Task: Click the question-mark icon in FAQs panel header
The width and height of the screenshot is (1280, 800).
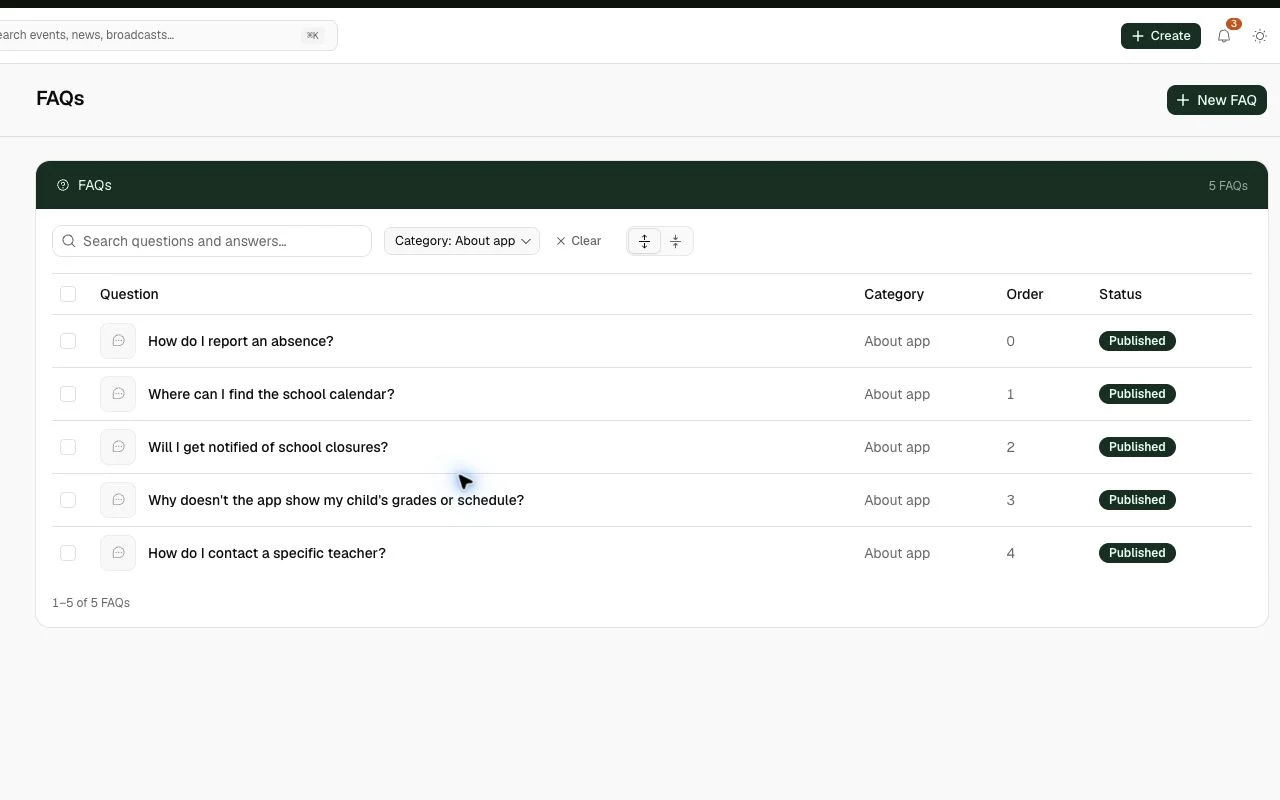Action: 63,185
